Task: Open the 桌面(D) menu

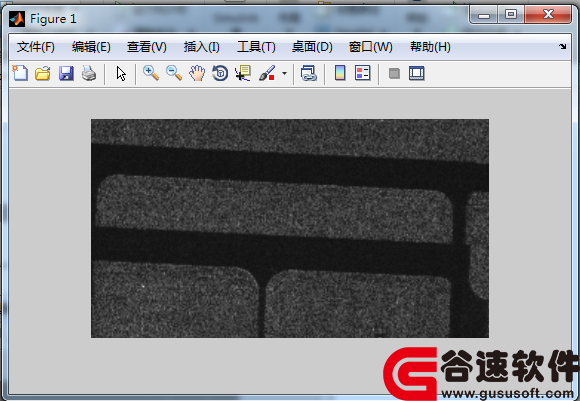Action: click(312, 47)
